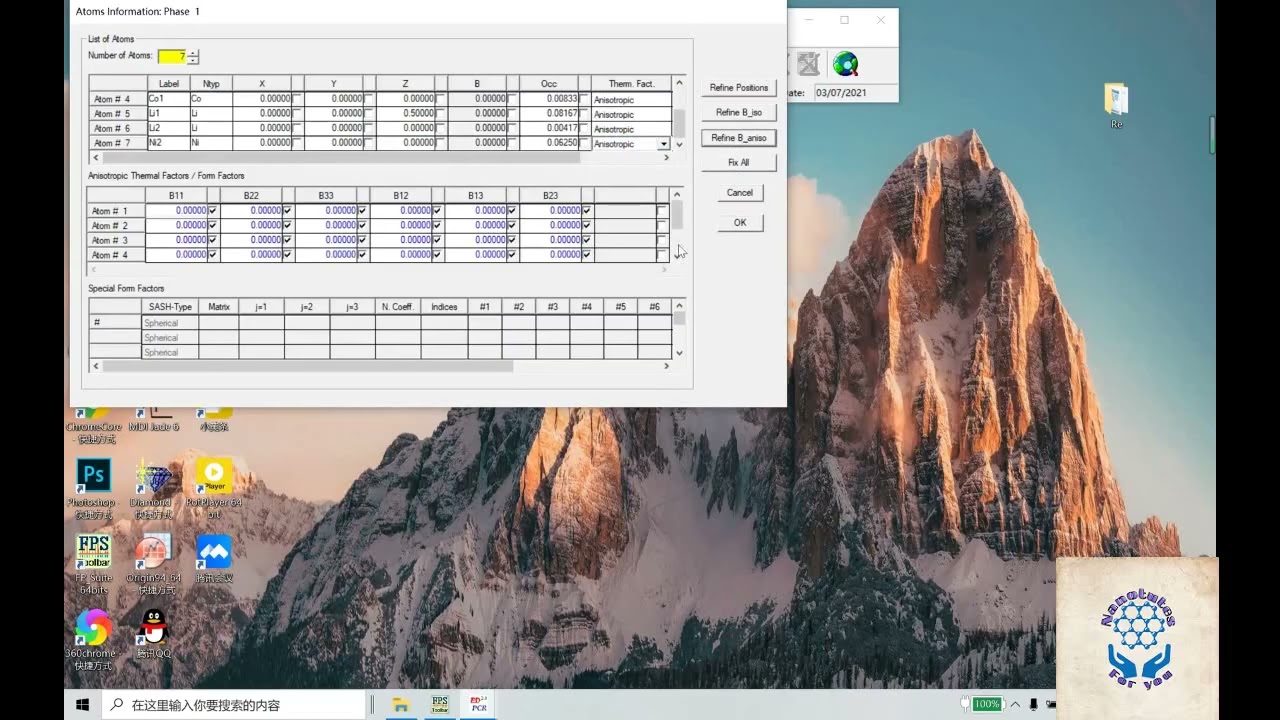Screen dimensions: 1280x720
Task: Enable Z refinement checkbox for Atom # 6
Action: point(441,128)
